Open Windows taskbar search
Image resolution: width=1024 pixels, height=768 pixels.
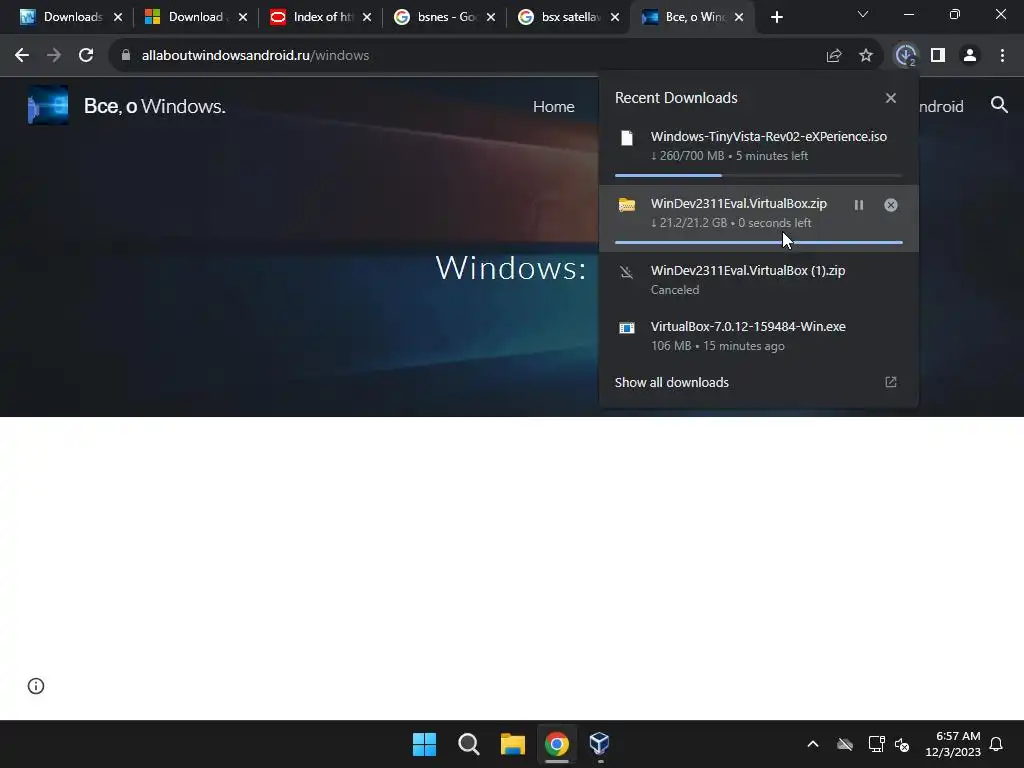coord(469,744)
